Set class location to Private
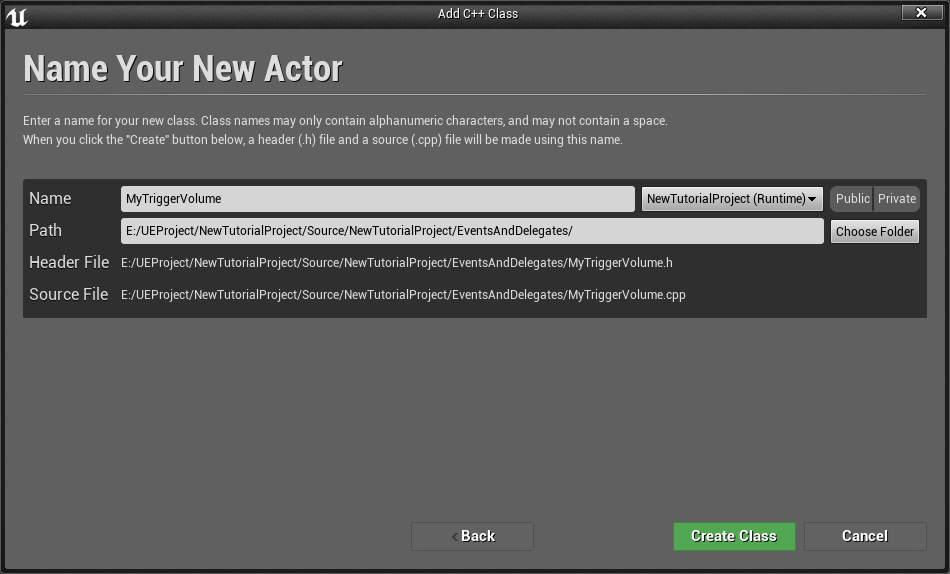The image size is (950, 574). click(x=897, y=199)
